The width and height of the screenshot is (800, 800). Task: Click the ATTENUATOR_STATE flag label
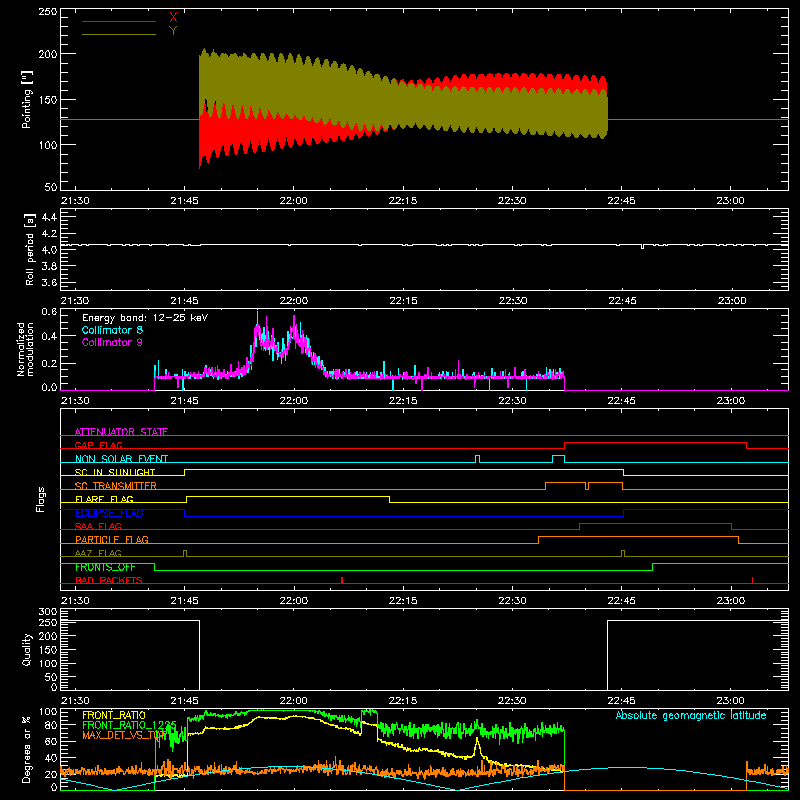coord(121,432)
